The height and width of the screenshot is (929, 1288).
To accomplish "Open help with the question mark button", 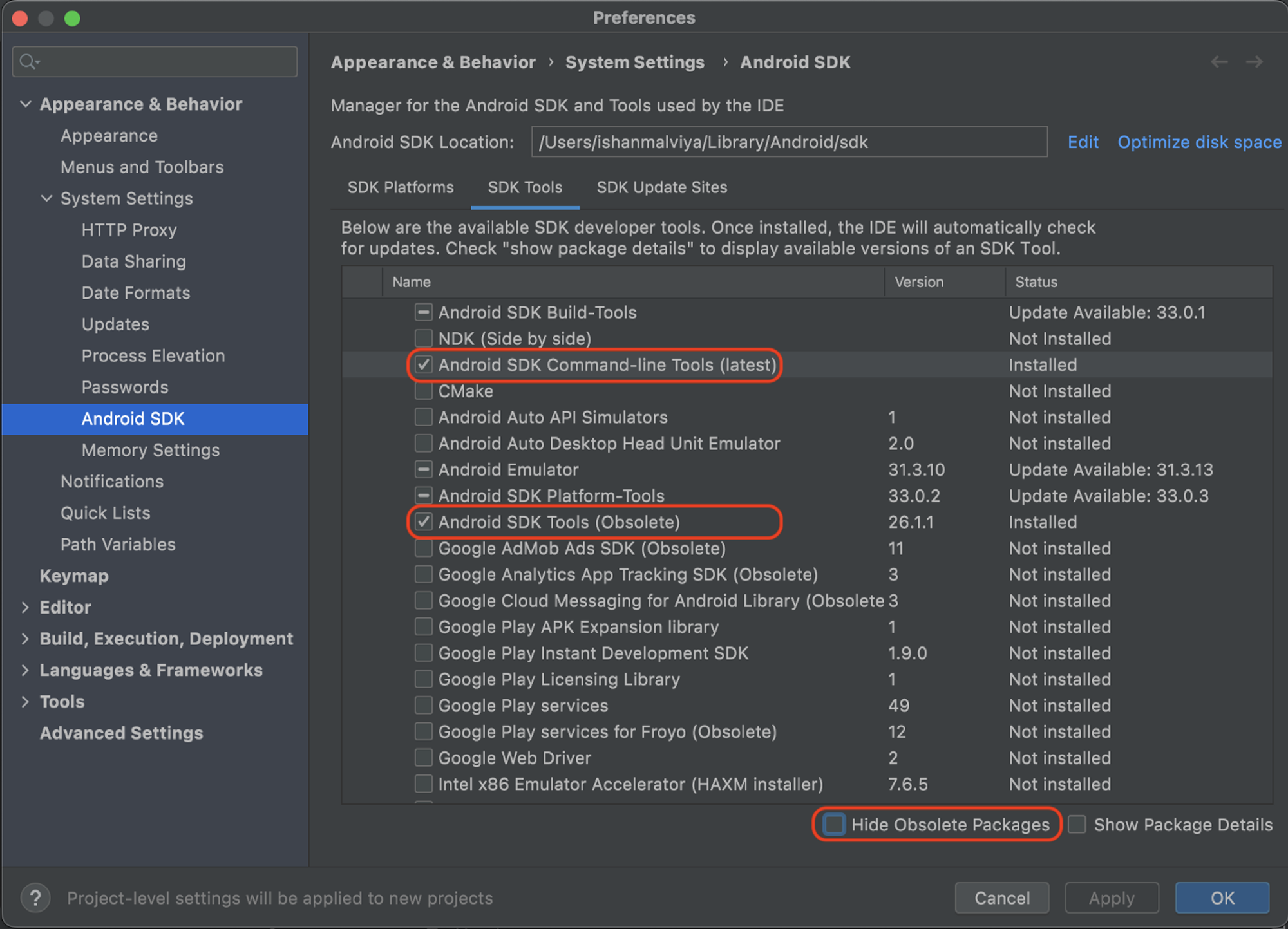I will click(35, 897).
